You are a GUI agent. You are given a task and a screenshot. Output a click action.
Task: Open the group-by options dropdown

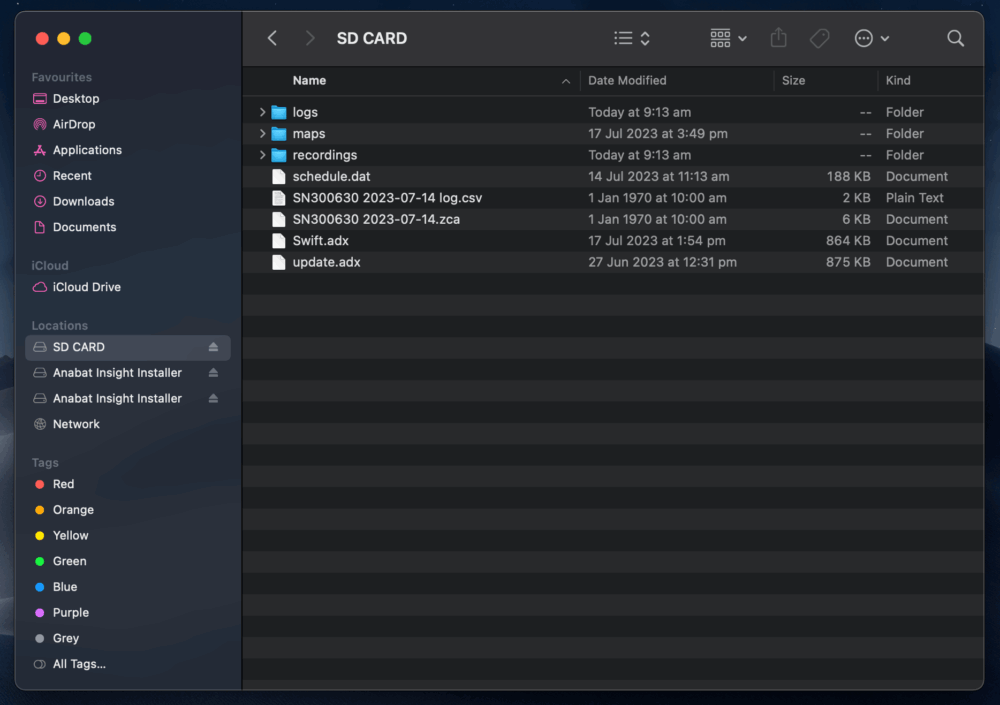click(x=728, y=38)
